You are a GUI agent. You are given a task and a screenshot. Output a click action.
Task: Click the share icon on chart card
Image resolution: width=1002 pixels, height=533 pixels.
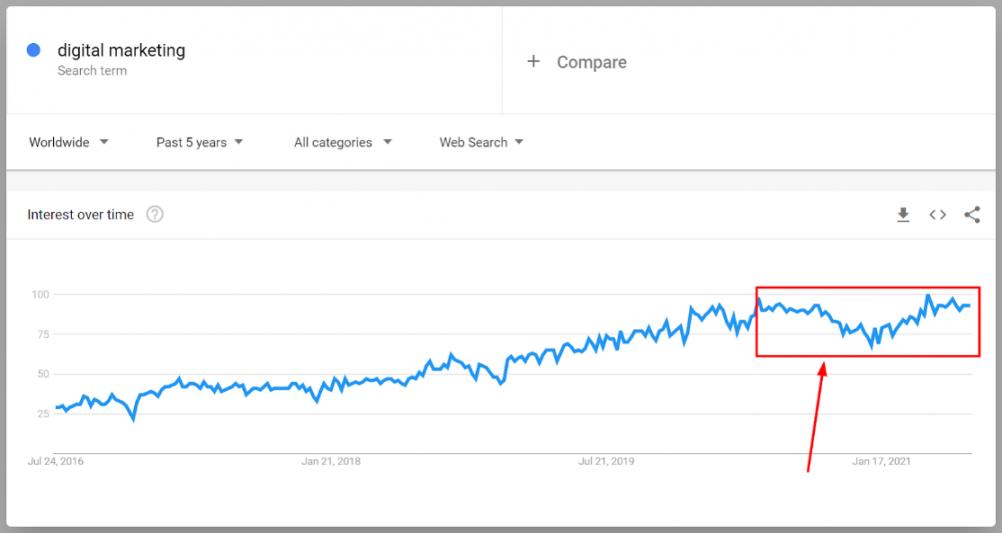tap(972, 214)
